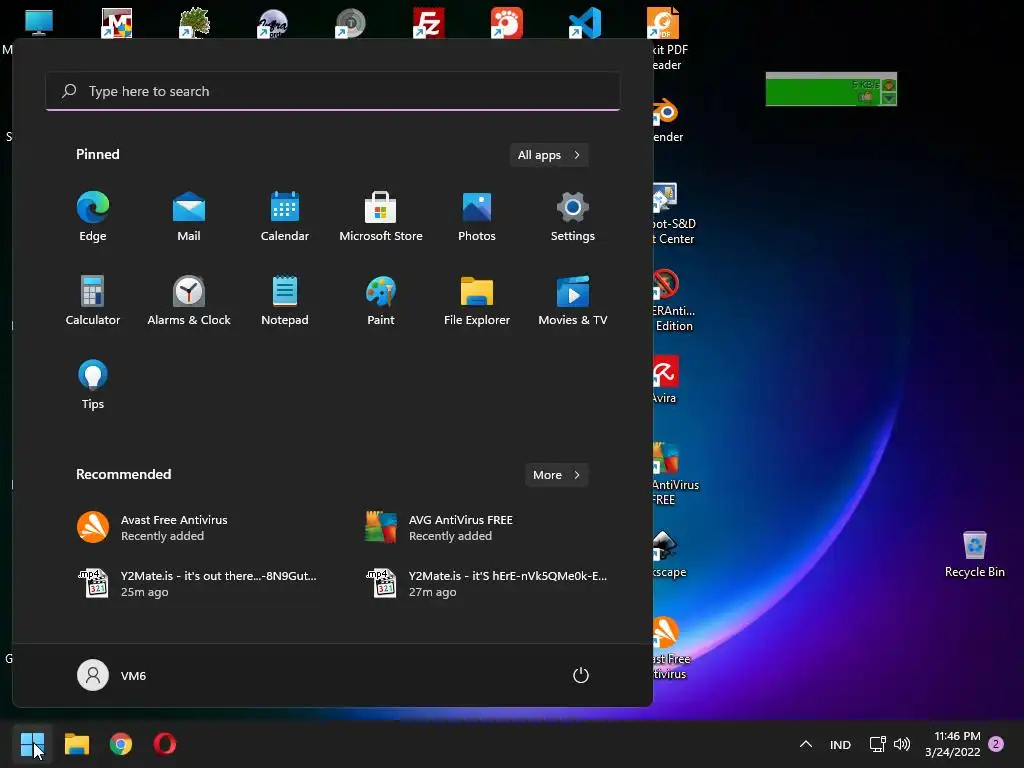Launch the Mail app
The width and height of the screenshot is (1024, 768).
(x=189, y=217)
